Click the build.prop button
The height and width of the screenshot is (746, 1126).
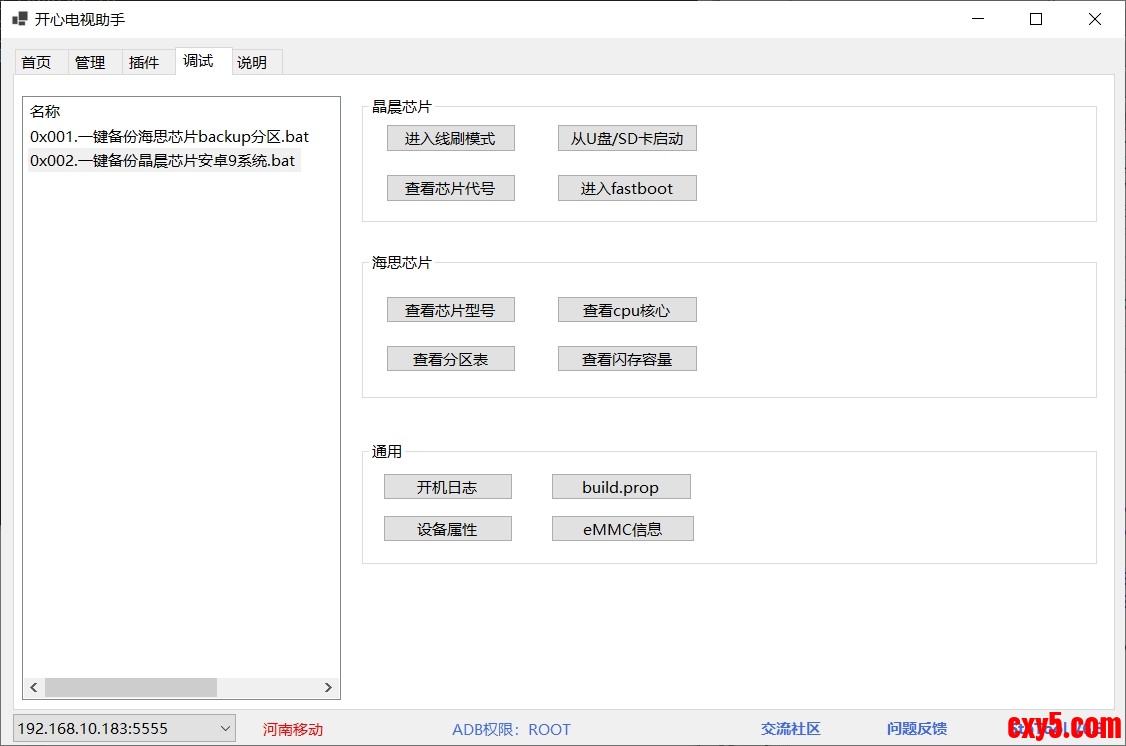click(620, 487)
